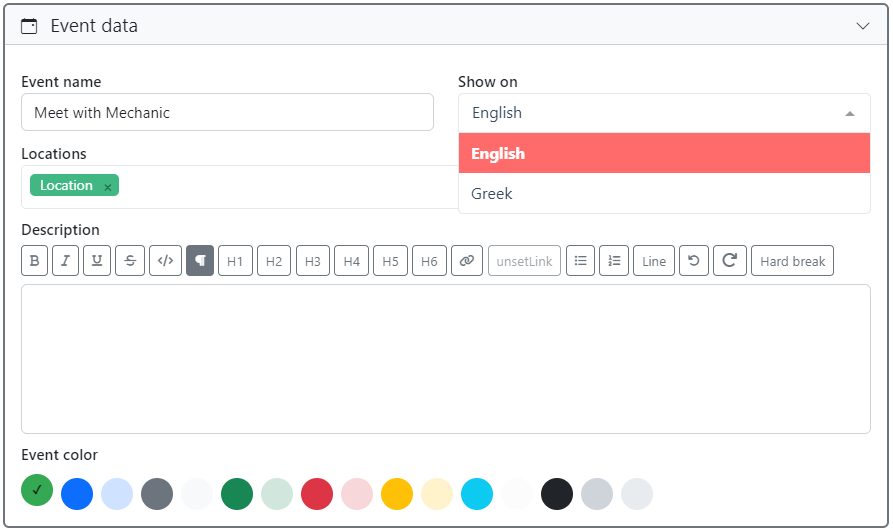Toggle bold formatting in description toolbar

coord(35,261)
